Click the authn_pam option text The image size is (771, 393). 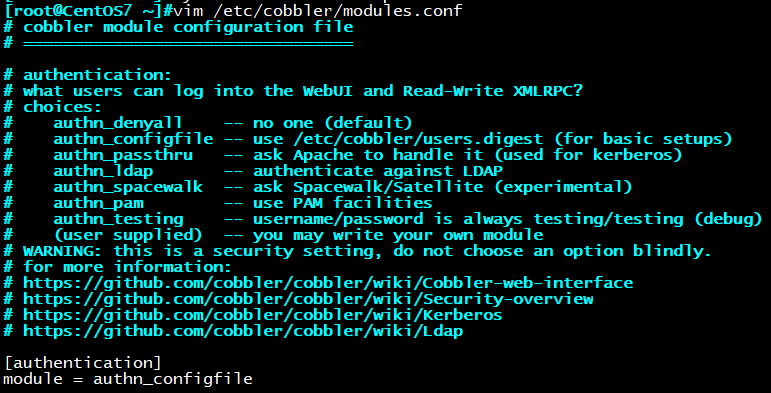98,203
